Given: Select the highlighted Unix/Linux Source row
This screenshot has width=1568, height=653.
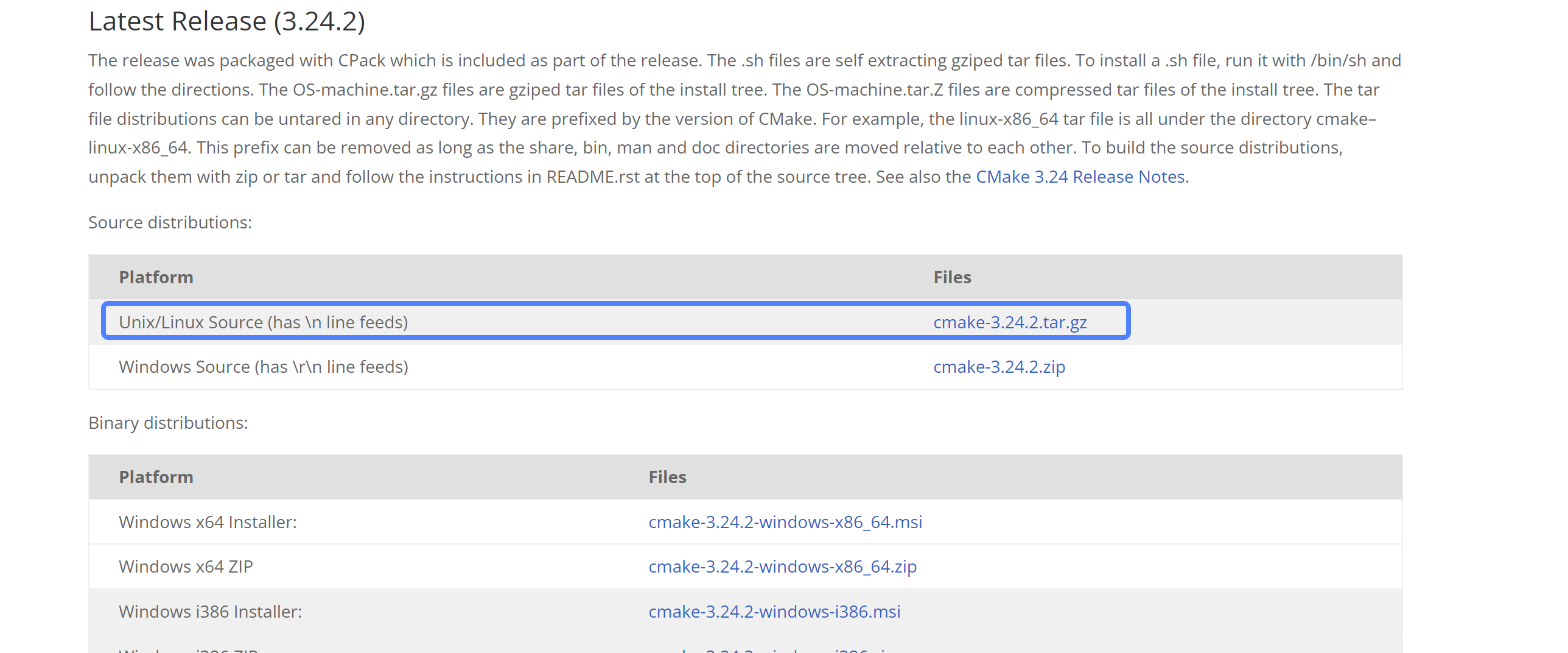Looking at the screenshot, I should [426, 322].
